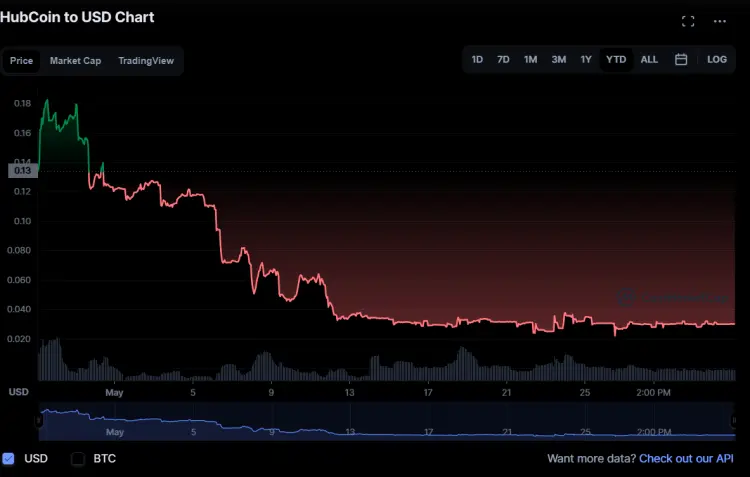The width and height of the screenshot is (750, 477).
Task: Toggle LOG scale on chart
Action: click(x=717, y=59)
